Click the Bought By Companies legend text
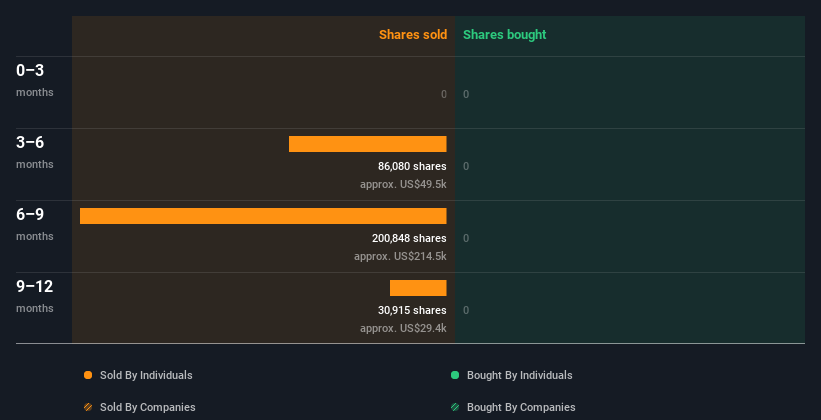The height and width of the screenshot is (420, 821). point(521,407)
